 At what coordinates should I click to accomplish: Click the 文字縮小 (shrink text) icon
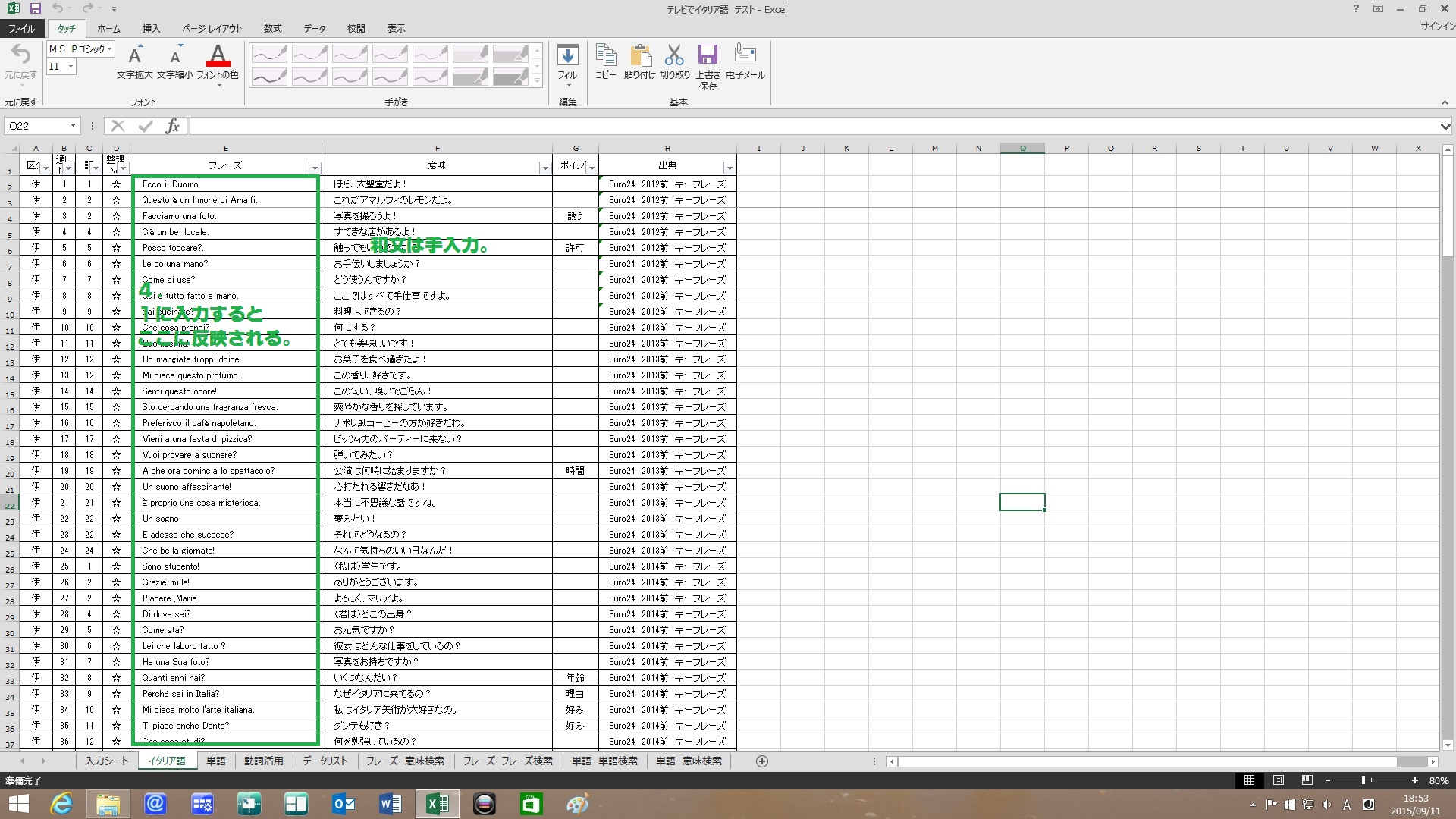[175, 57]
